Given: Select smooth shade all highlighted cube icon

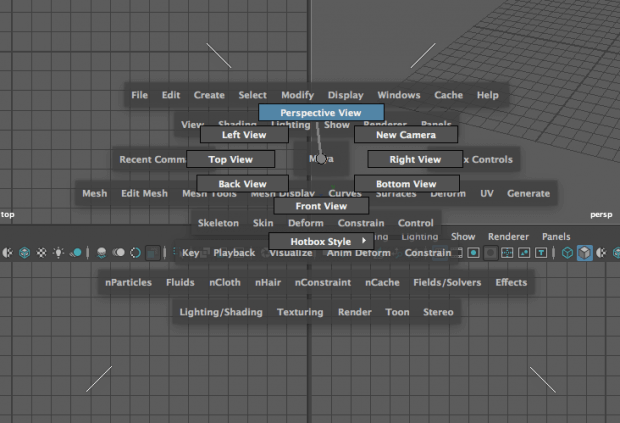Looking at the screenshot, I should tap(584, 252).
